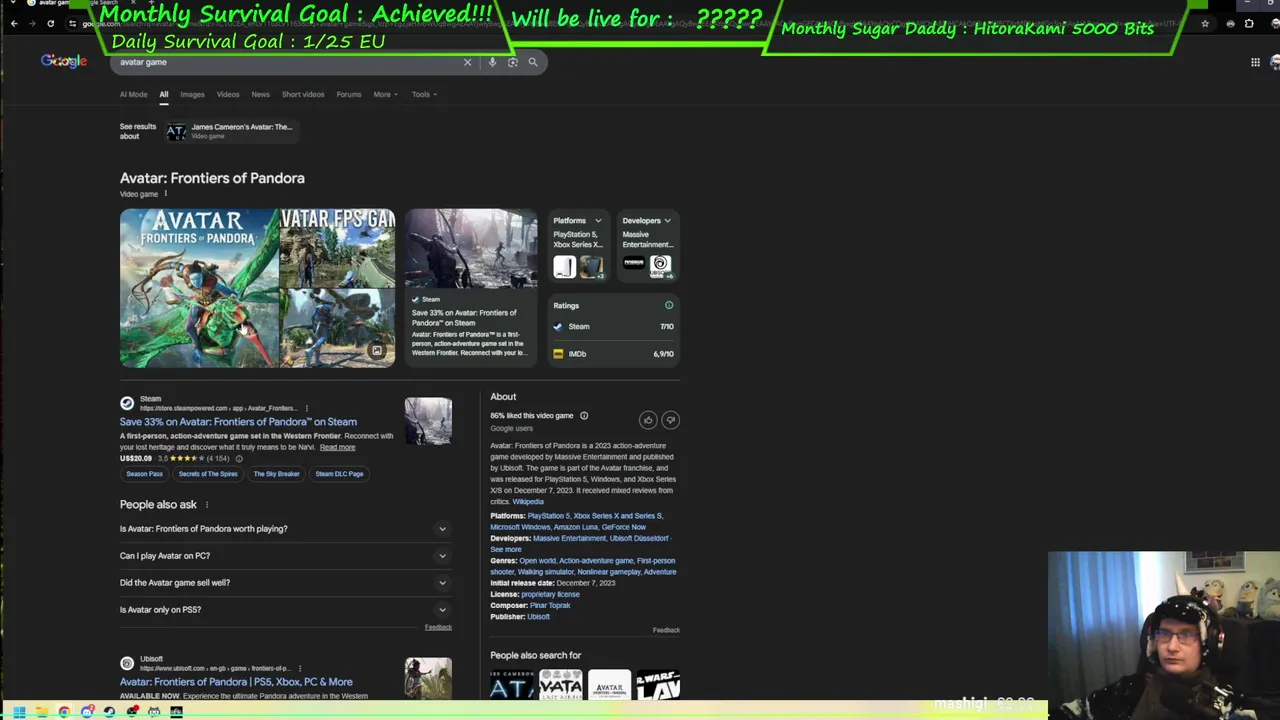This screenshot has width=1280, height=720.
Task: Open Wikipedia link in About description
Action: 528,502
